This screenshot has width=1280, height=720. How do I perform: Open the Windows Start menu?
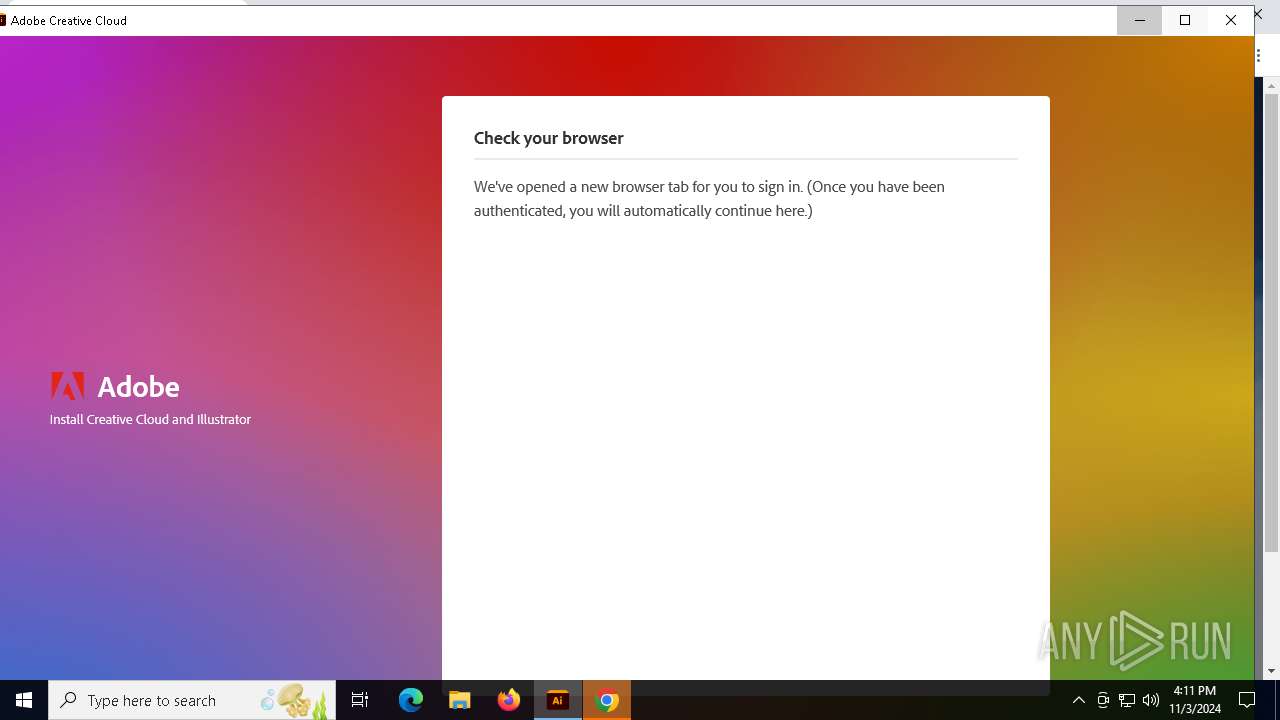click(24, 700)
